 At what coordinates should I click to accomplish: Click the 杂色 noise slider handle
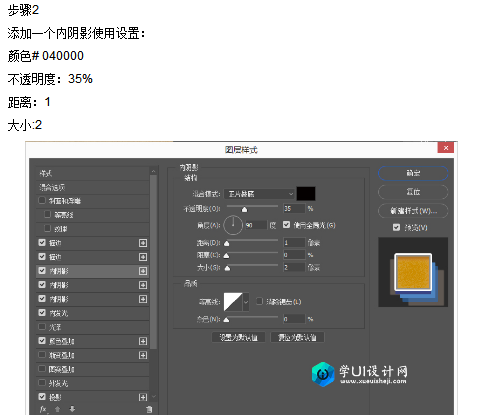point(227,319)
